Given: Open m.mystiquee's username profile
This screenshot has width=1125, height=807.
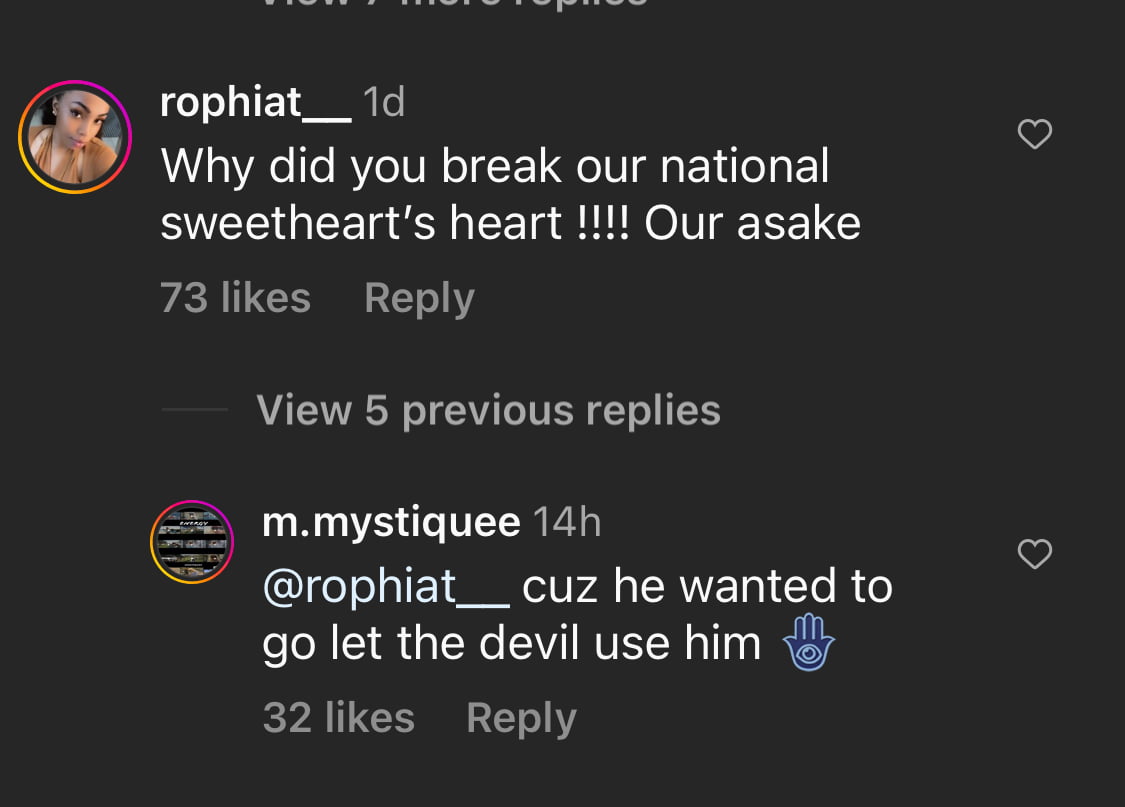Looking at the screenshot, I should tap(391, 520).
